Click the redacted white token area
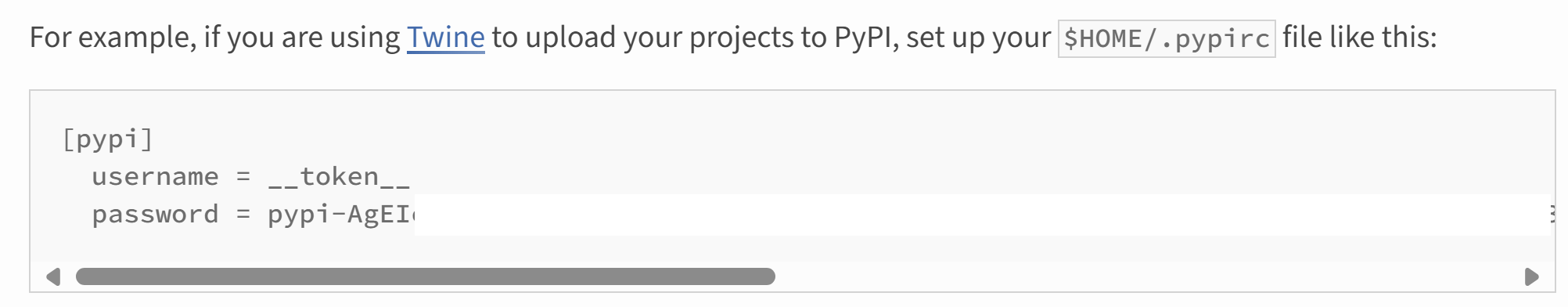1568x307 pixels. point(982,215)
